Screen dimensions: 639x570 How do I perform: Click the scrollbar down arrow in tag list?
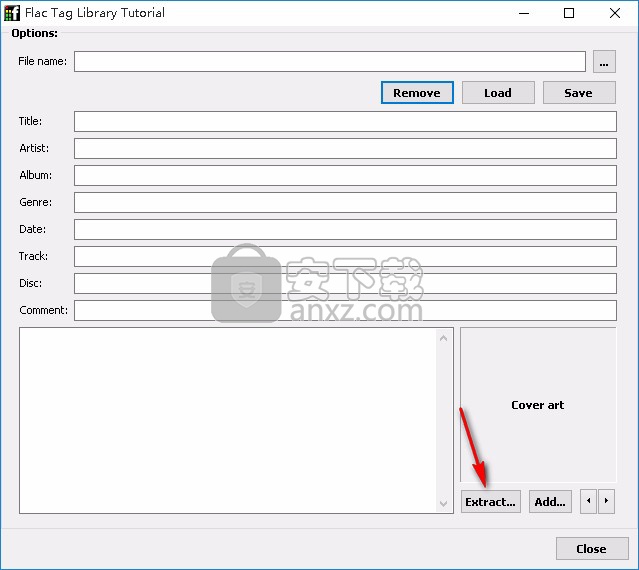tap(444, 504)
